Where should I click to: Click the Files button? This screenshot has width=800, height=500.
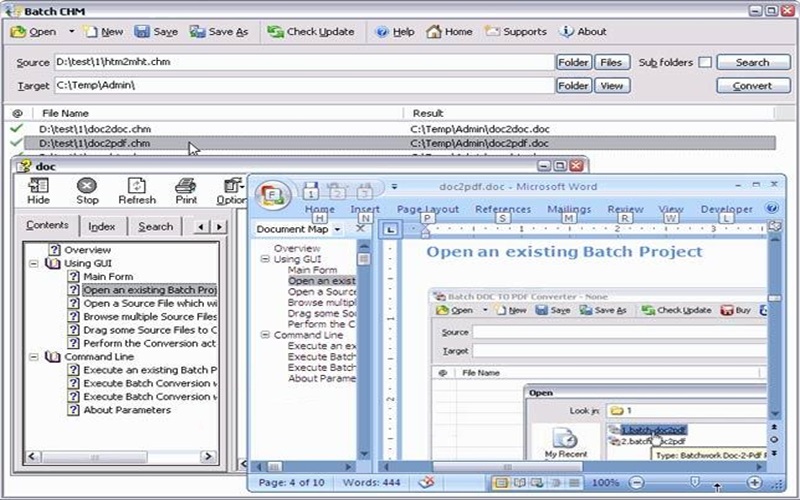coord(612,62)
